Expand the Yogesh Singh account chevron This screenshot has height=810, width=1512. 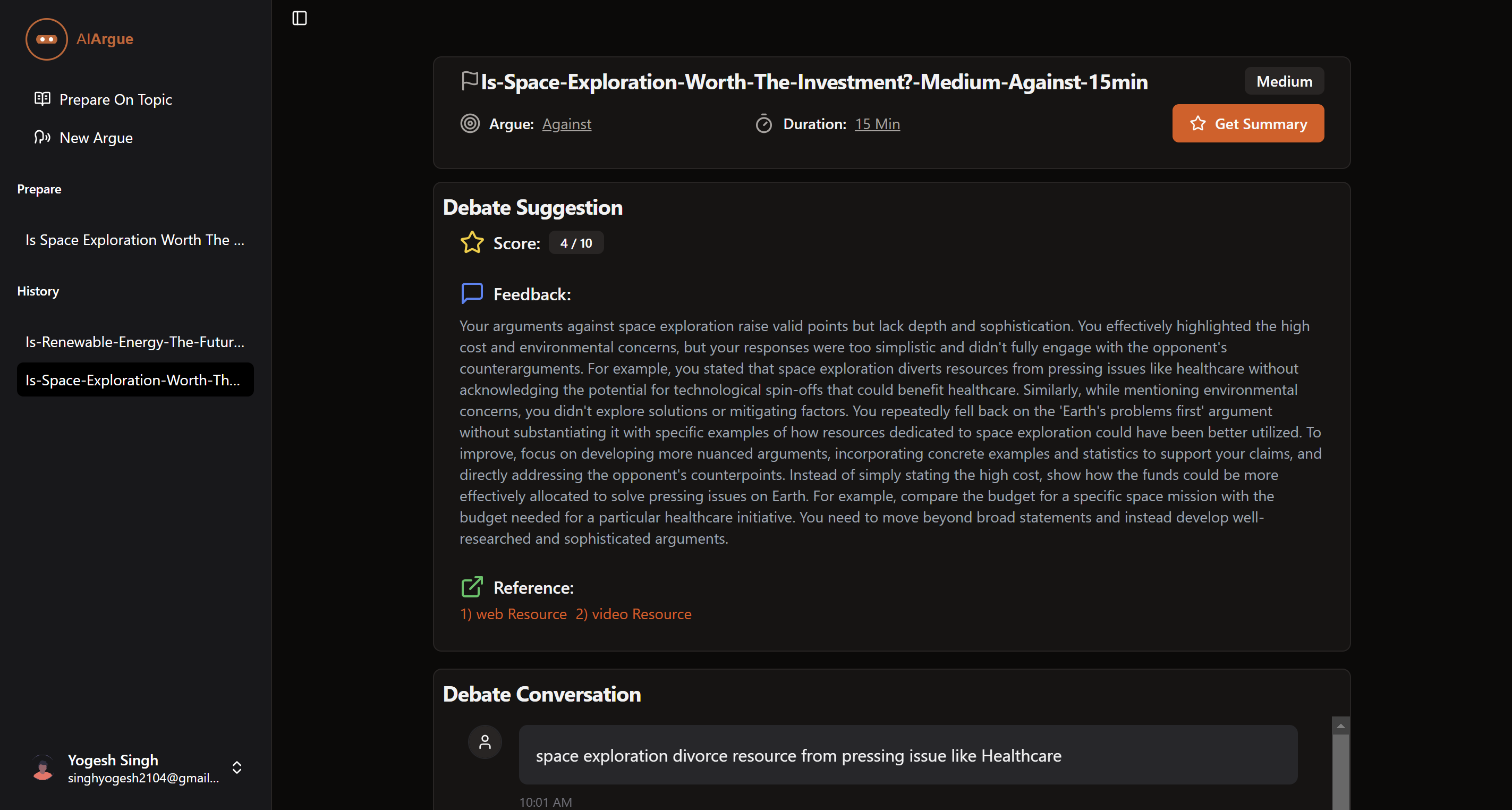[x=237, y=767]
